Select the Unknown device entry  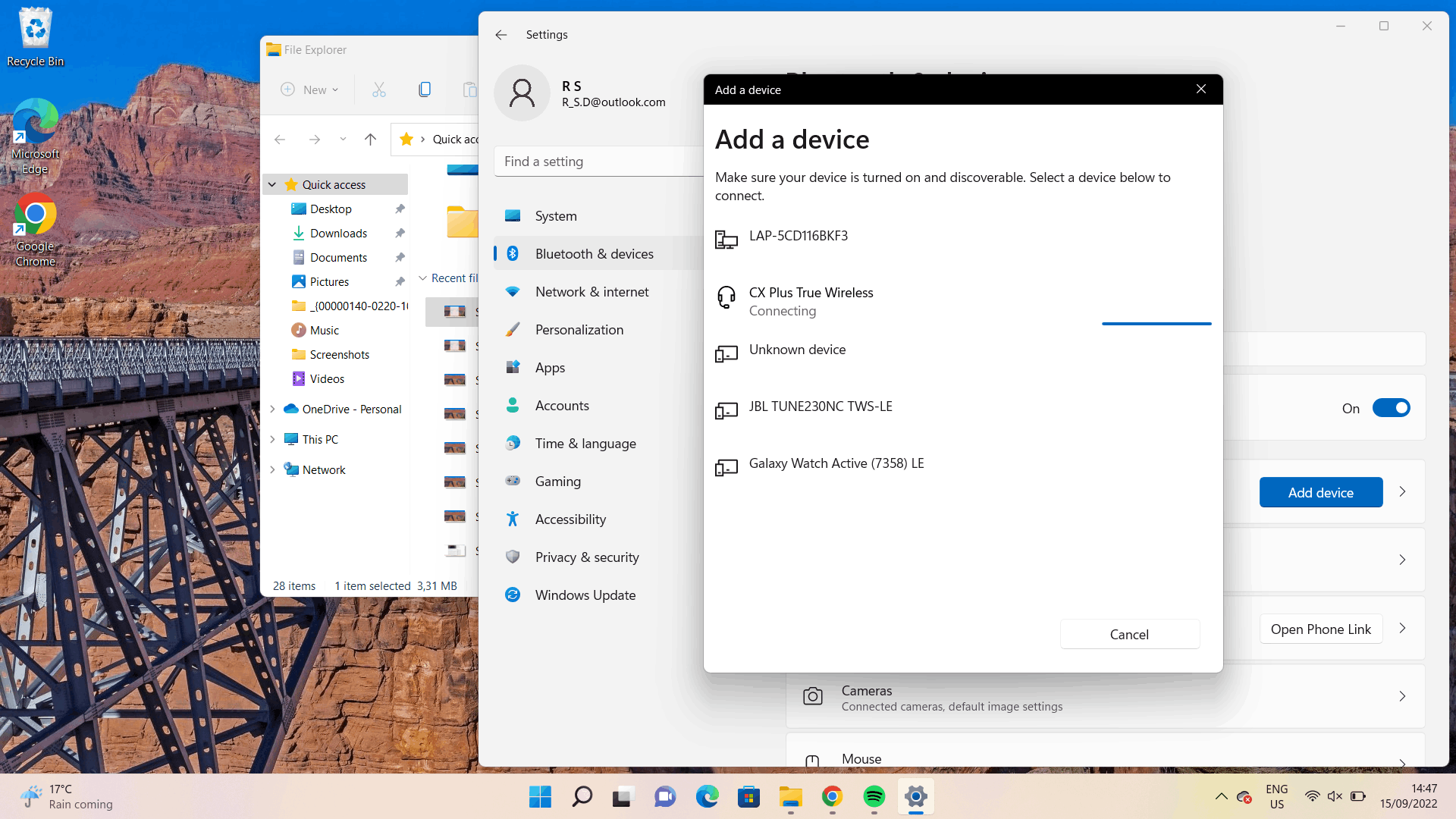(963, 353)
